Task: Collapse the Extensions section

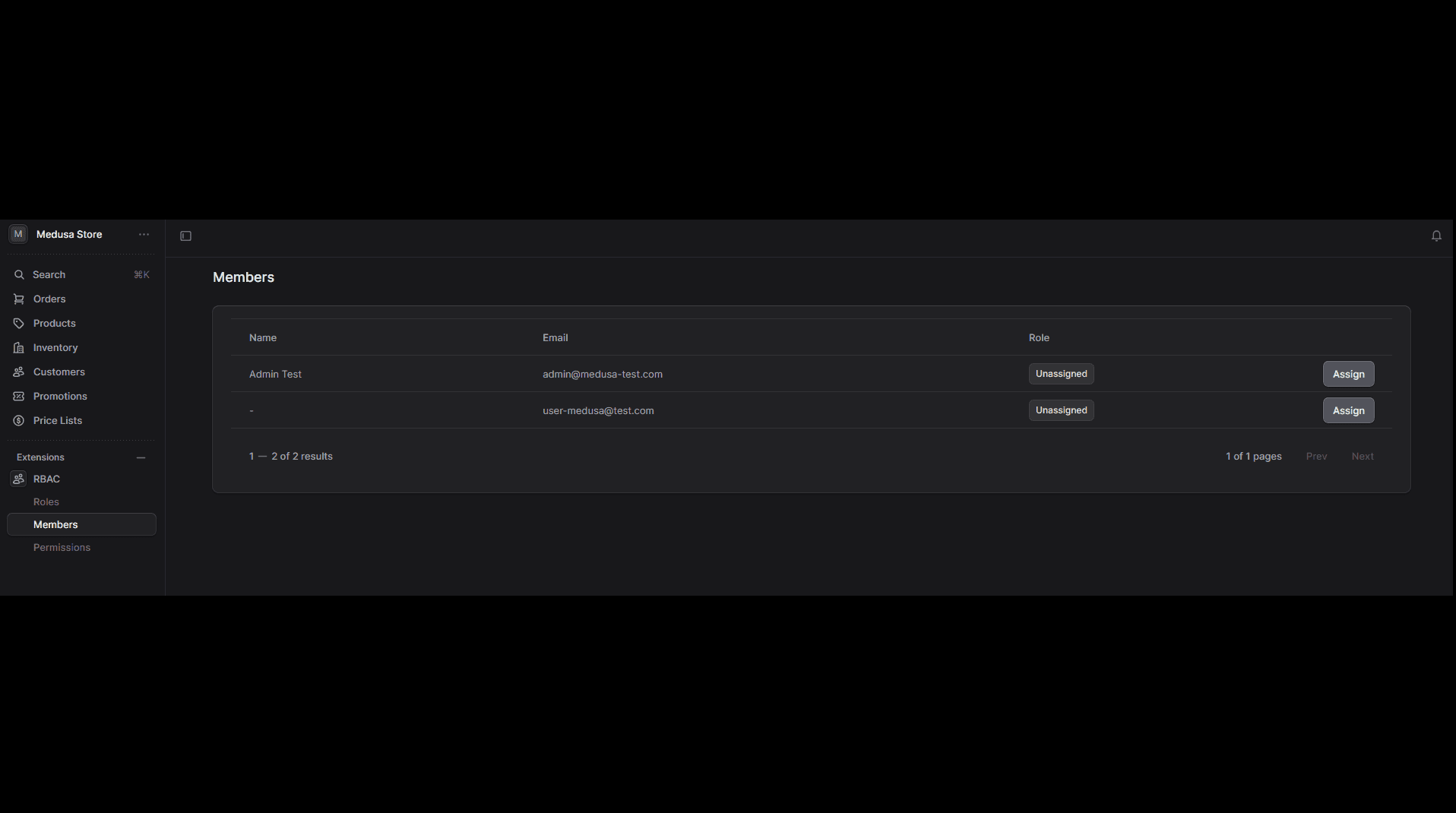Action: pyautogui.click(x=140, y=457)
